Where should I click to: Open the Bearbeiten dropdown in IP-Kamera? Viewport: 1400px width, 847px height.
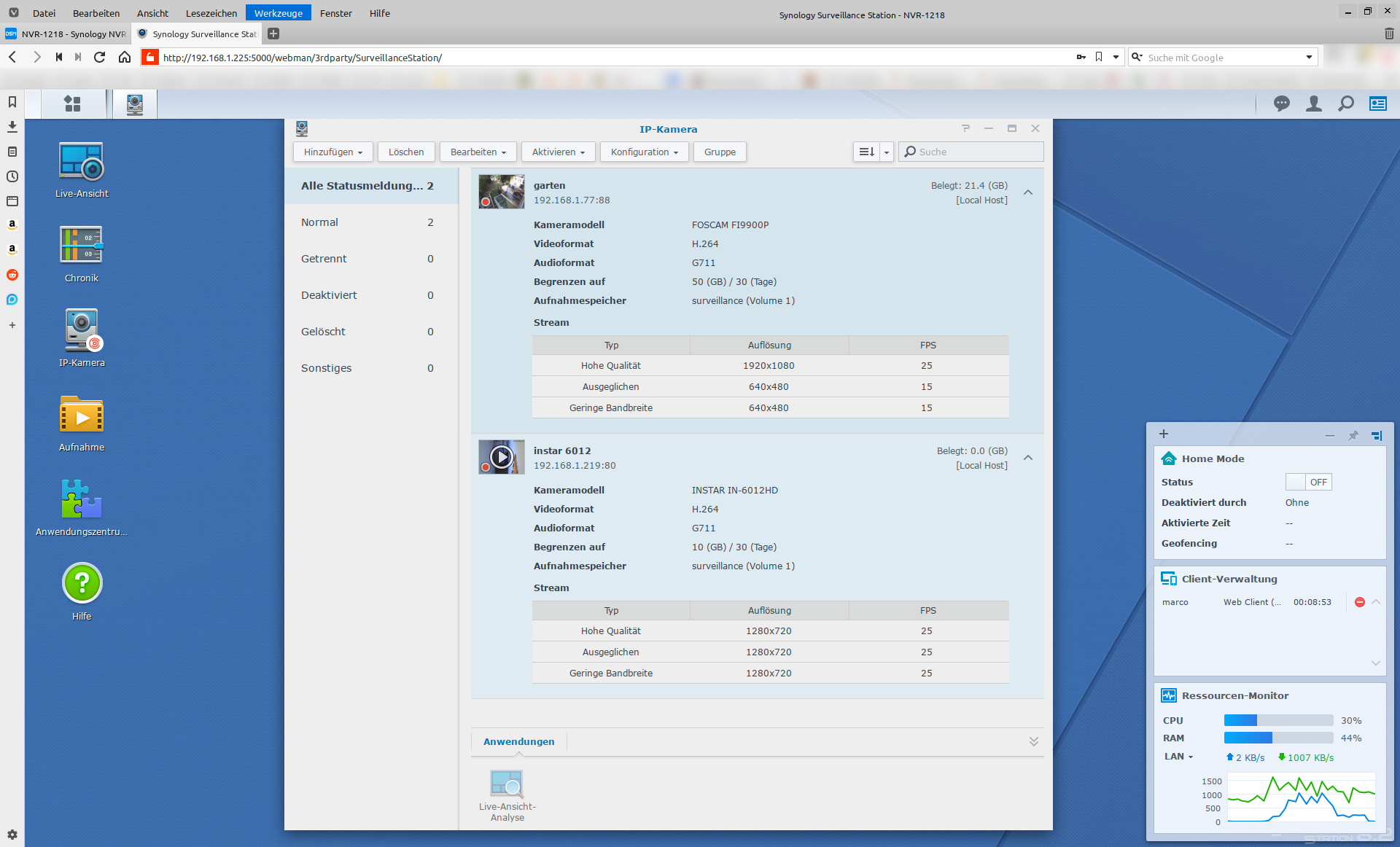click(478, 152)
